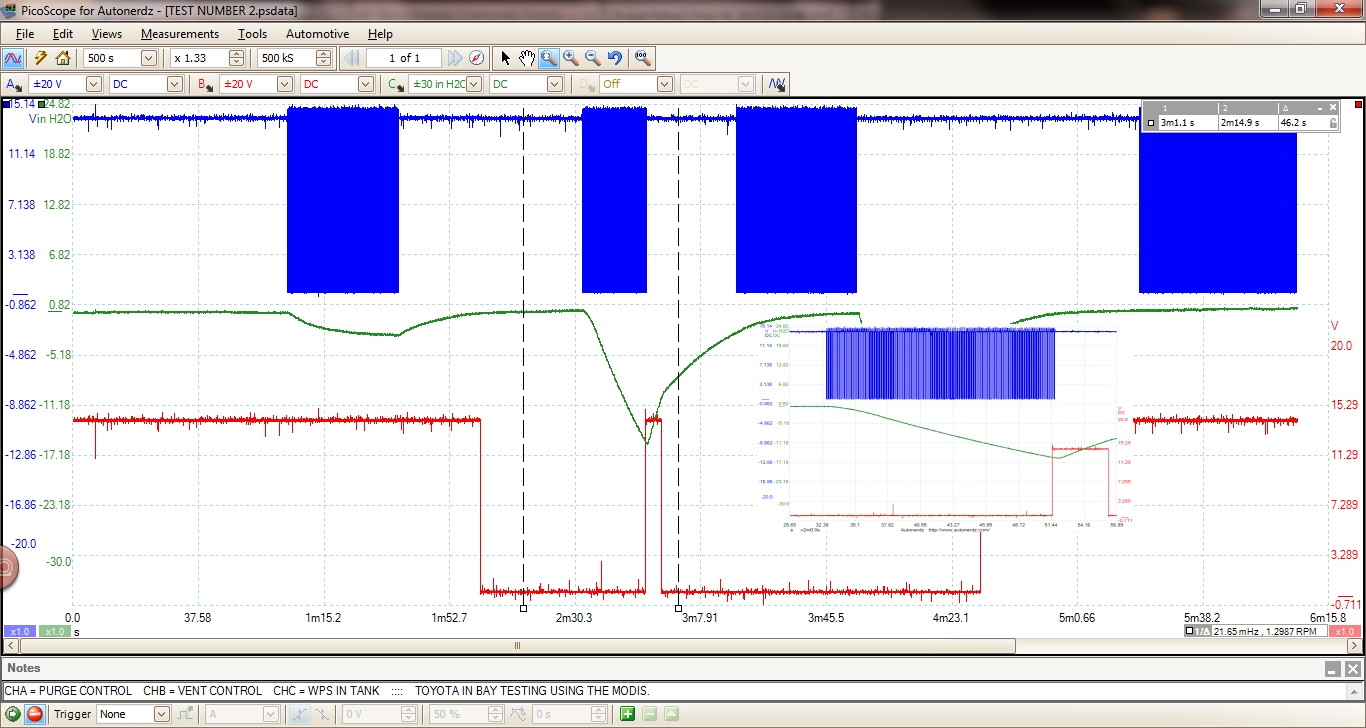1366x728 pixels.
Task: Click the first time ruler handle on the axis
Action: [523, 607]
